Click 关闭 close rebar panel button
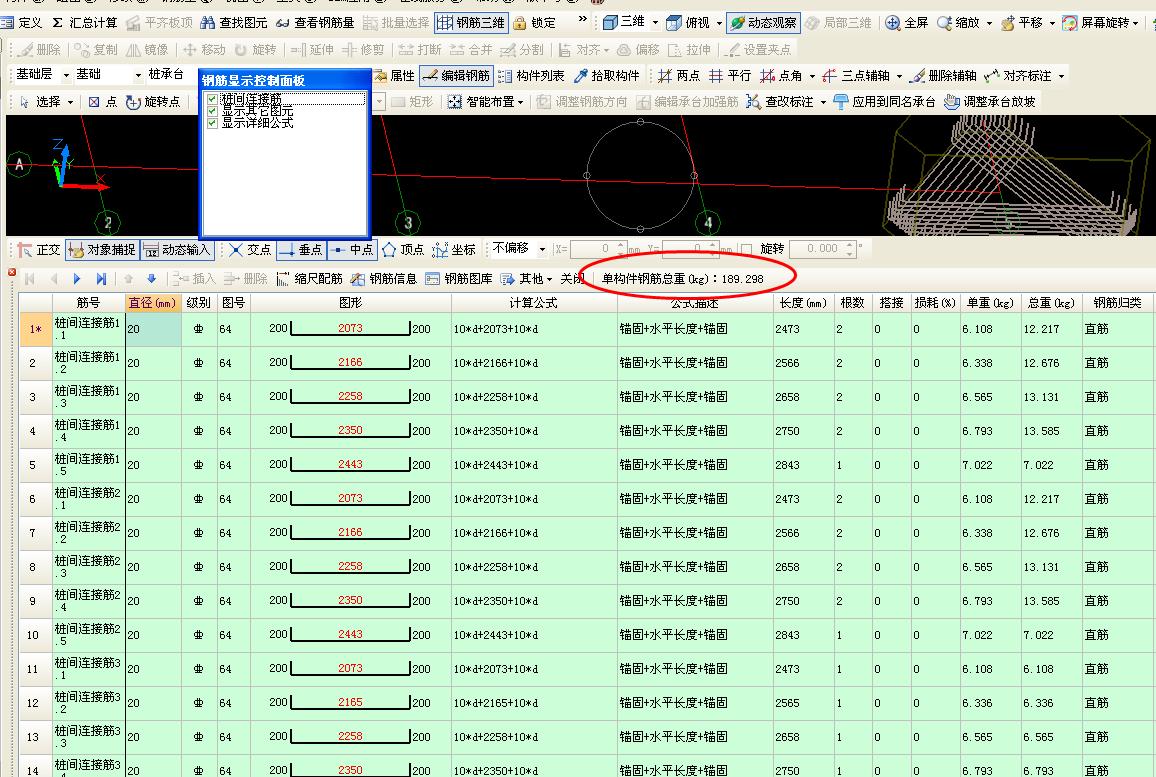 tap(571, 279)
